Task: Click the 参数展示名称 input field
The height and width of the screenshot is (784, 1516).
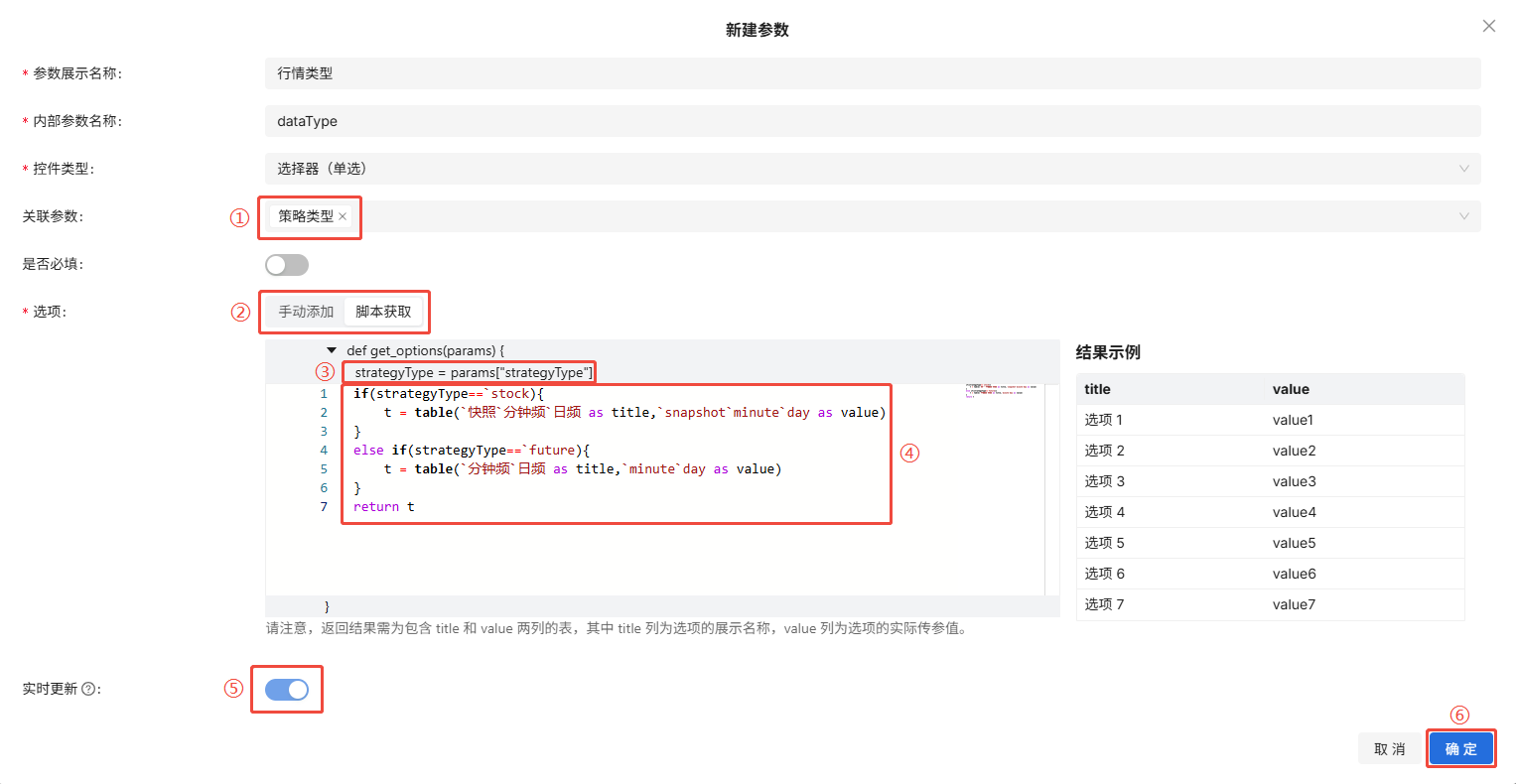Action: [872, 73]
